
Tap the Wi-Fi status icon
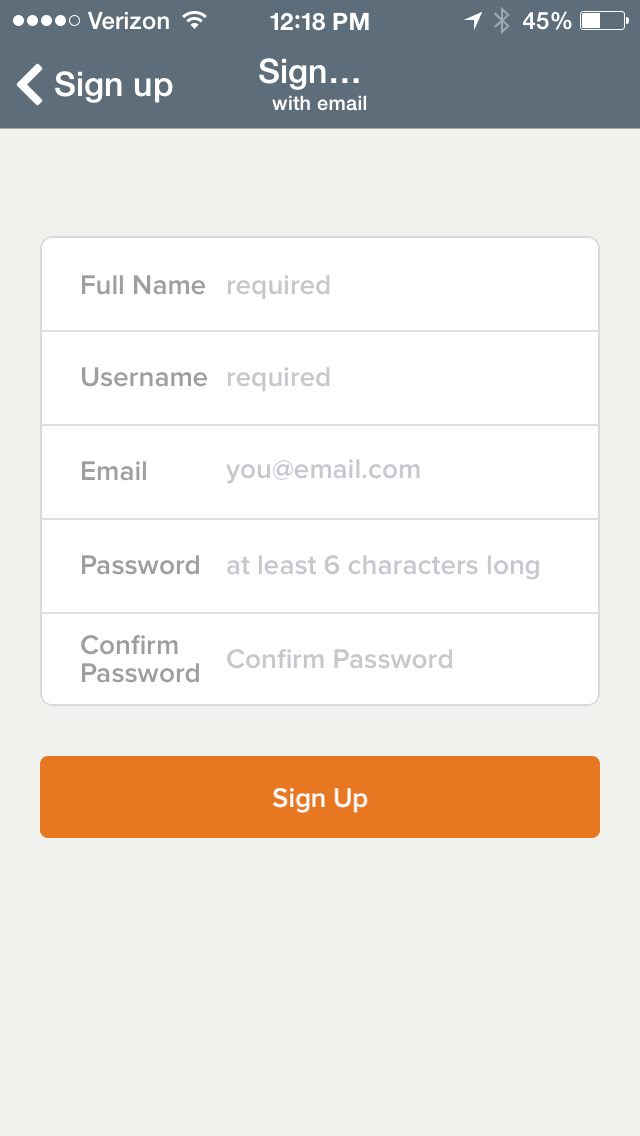coord(195,20)
